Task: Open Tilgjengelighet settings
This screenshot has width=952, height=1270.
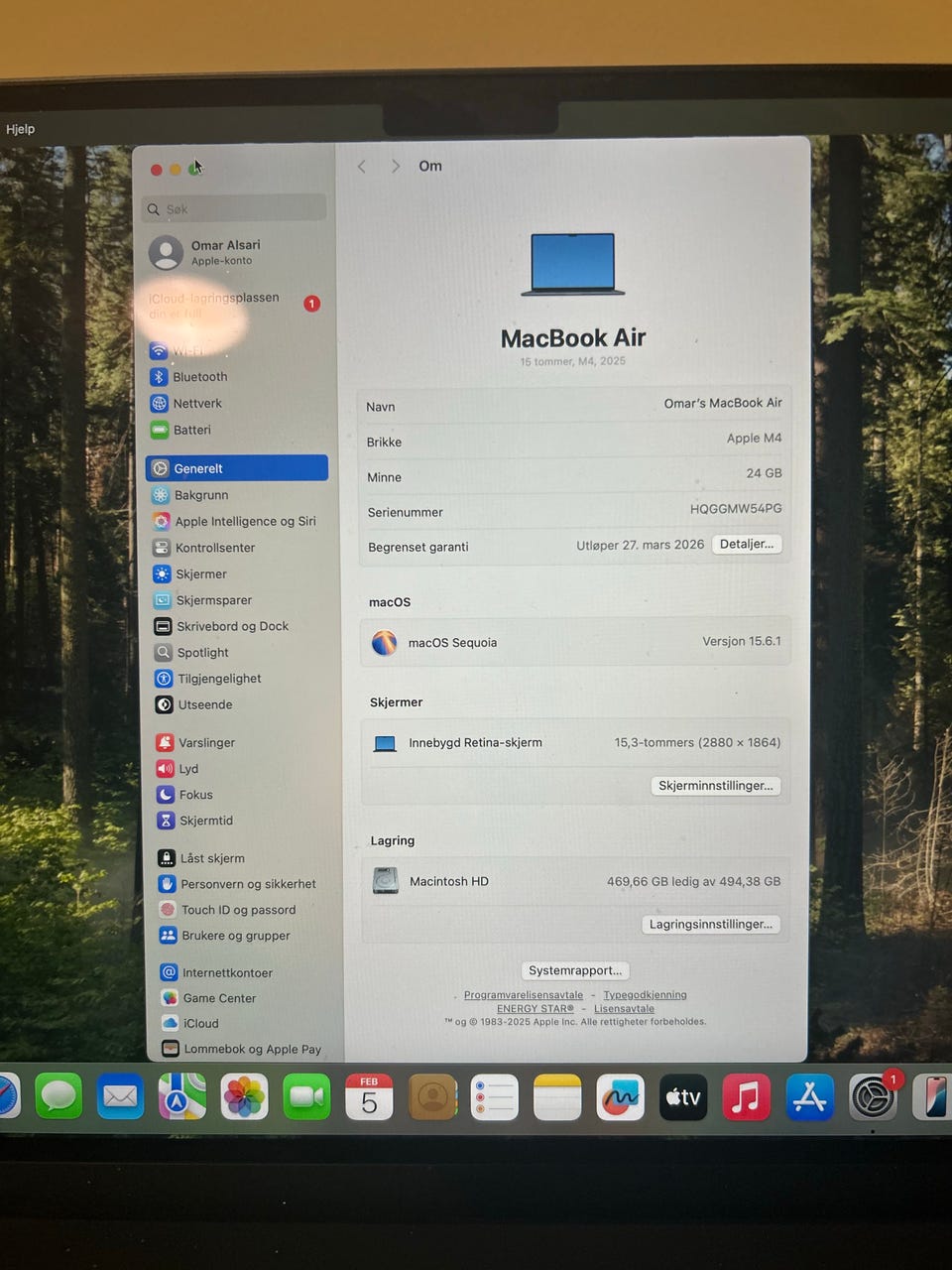Action: (x=208, y=679)
